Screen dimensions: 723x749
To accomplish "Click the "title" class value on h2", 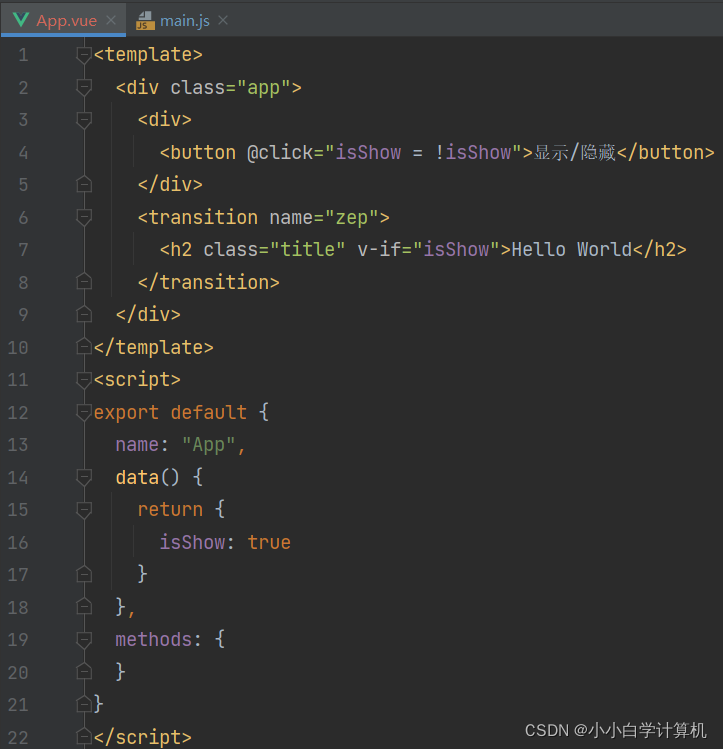I will coord(308,249).
